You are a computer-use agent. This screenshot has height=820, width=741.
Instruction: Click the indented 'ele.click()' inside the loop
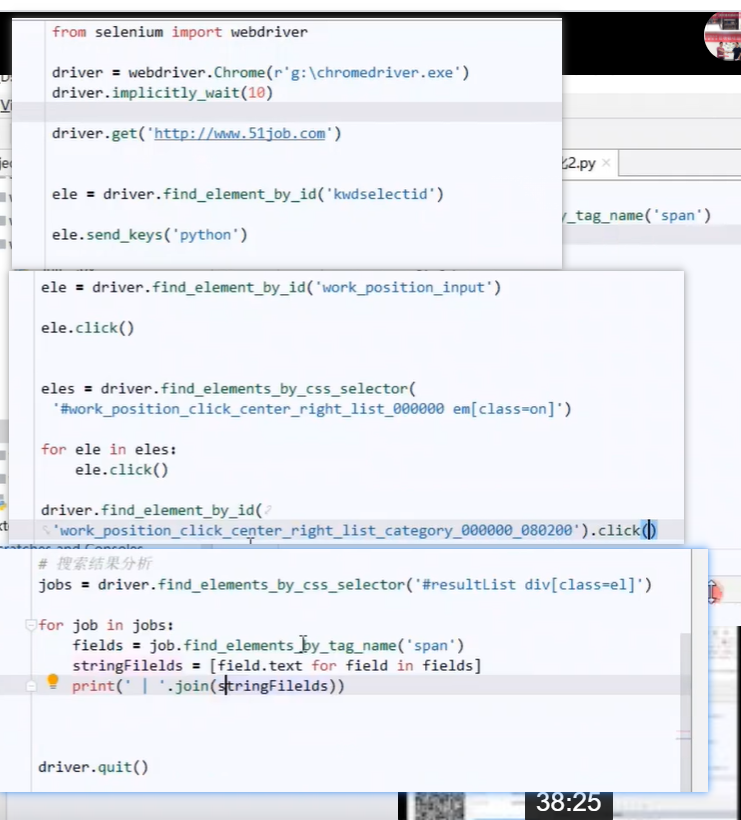[121, 470]
